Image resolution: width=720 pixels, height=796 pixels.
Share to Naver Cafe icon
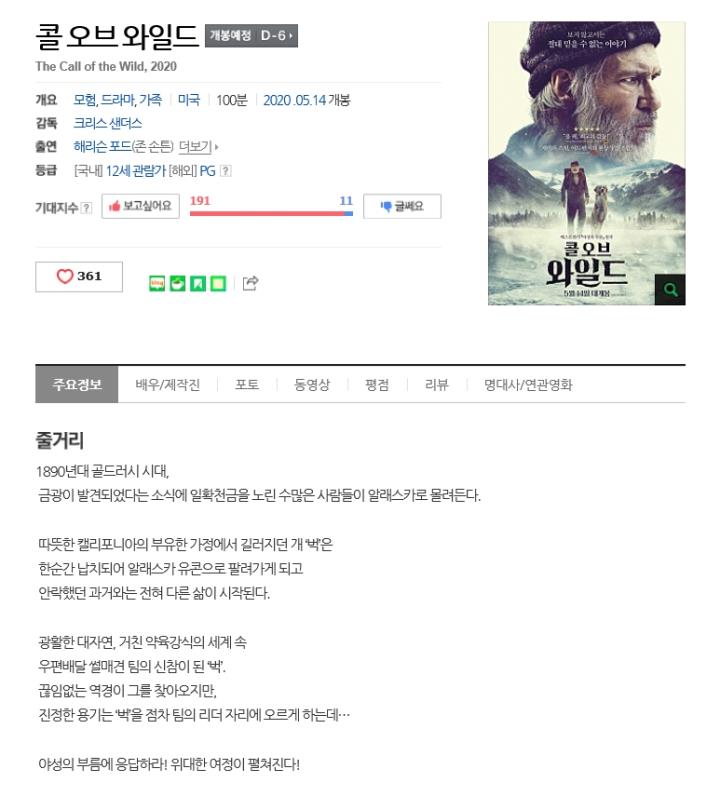click(x=177, y=283)
